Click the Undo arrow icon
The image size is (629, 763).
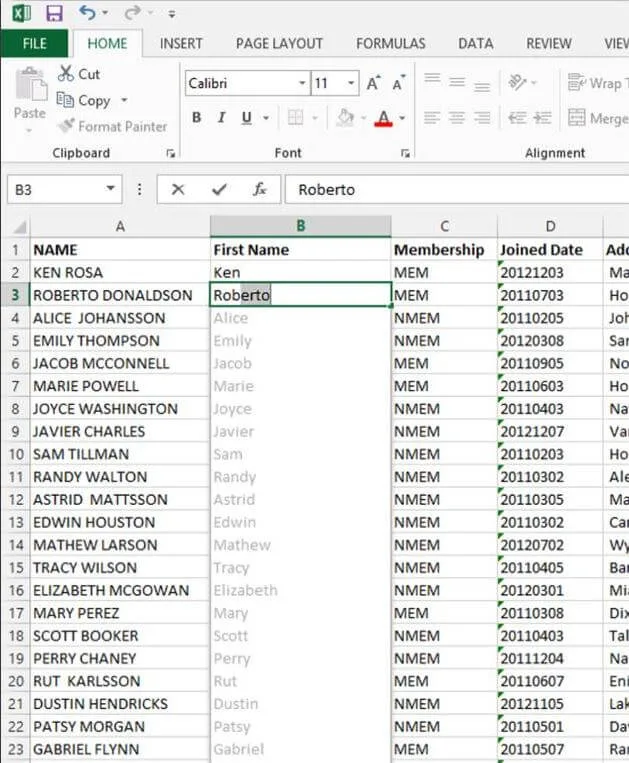pos(87,13)
